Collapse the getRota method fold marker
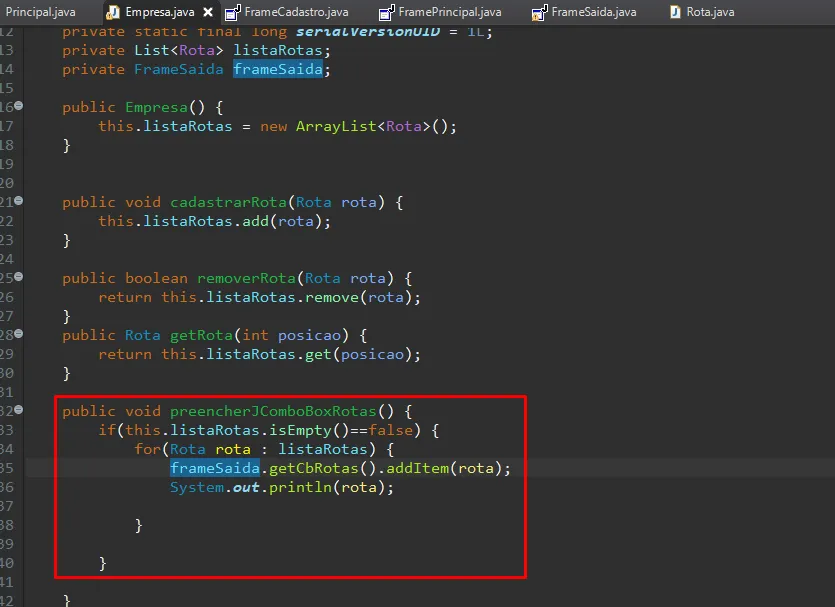This screenshot has height=607, width=835. coord(19,334)
